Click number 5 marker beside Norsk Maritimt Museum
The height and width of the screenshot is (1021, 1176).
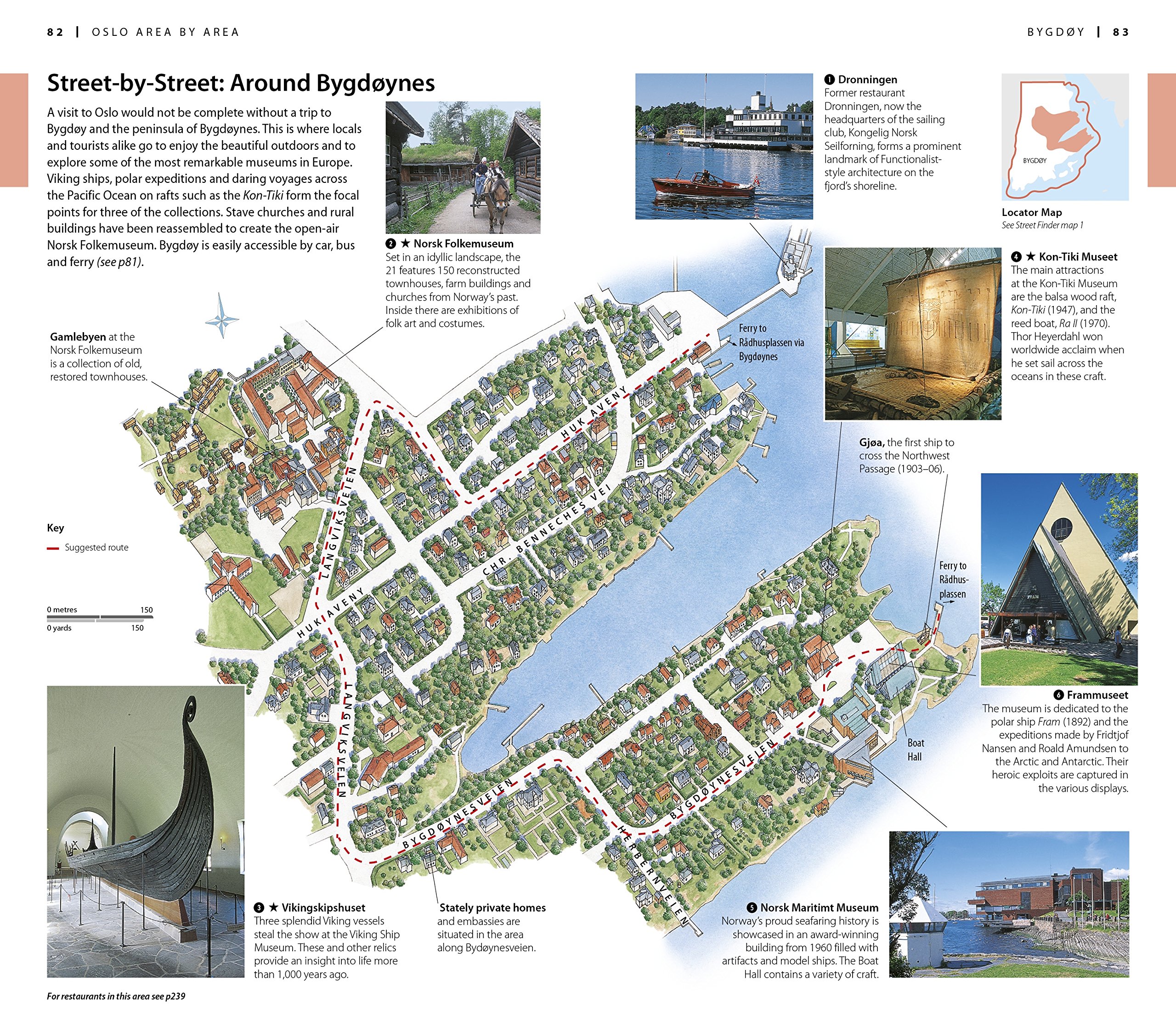(752, 908)
